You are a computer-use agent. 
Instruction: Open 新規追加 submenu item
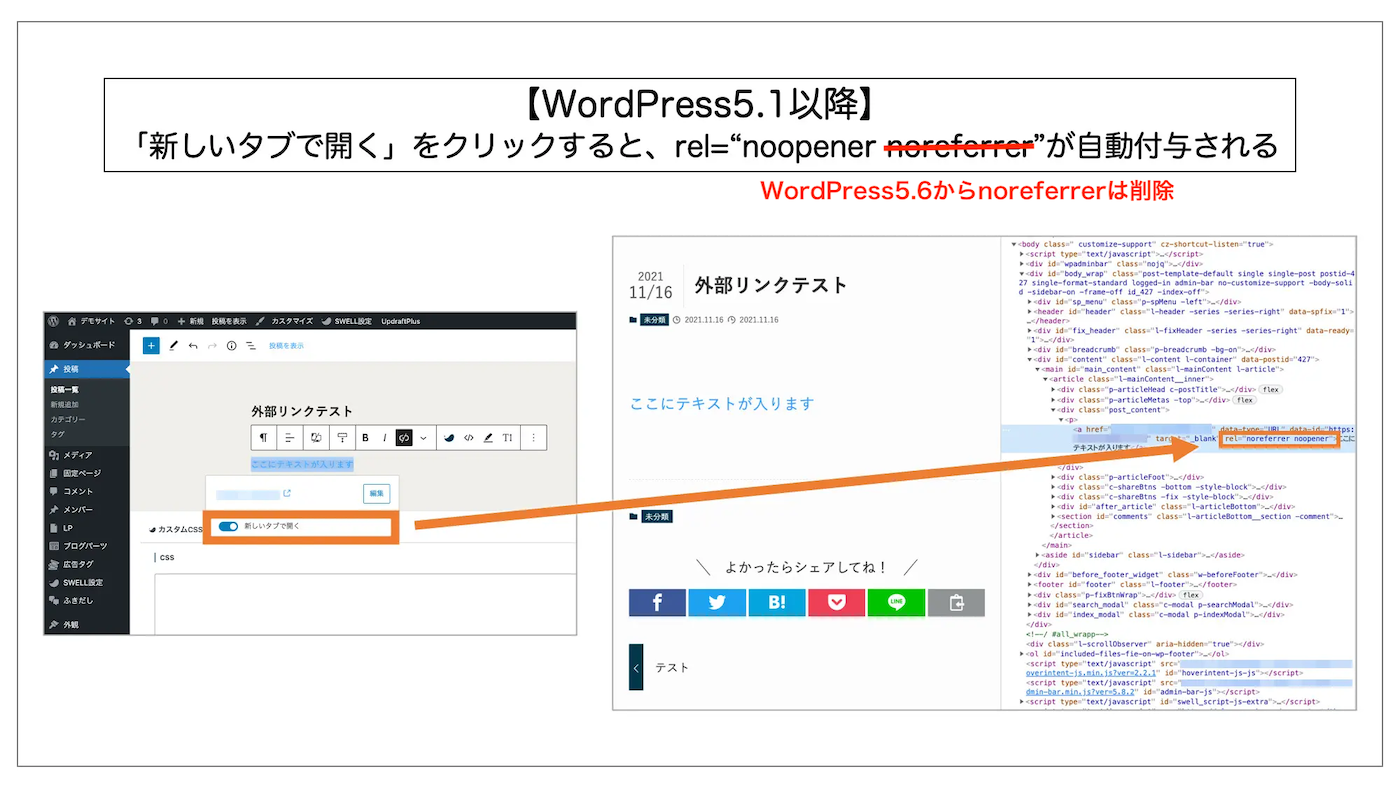click(x=64, y=404)
